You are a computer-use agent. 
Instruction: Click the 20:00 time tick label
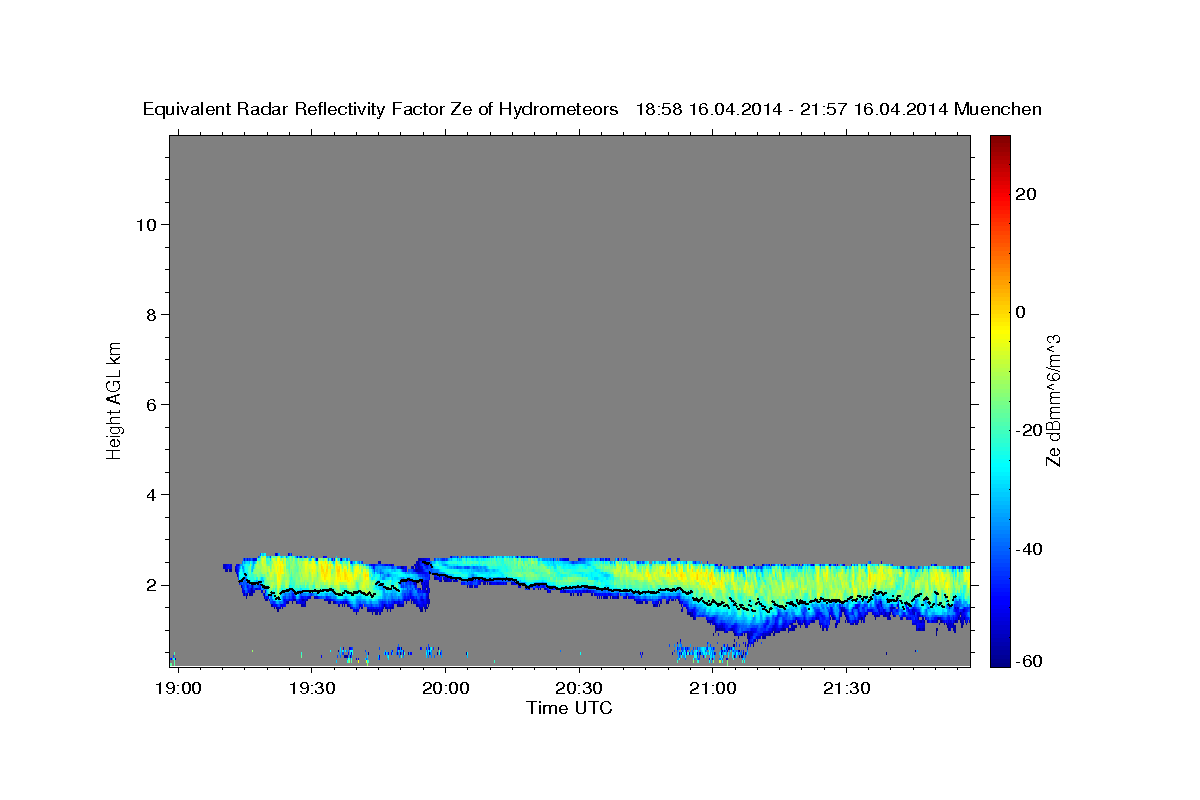pos(445,688)
